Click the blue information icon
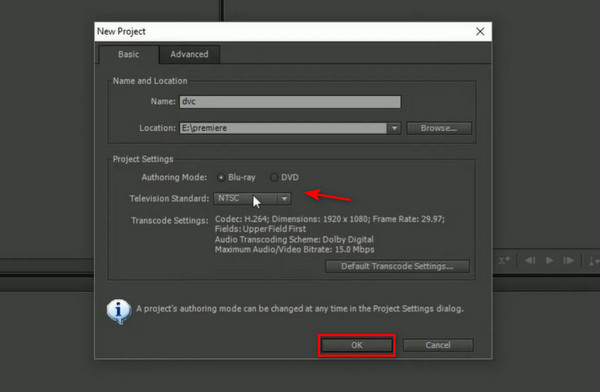The height and width of the screenshot is (392, 600). click(x=119, y=311)
